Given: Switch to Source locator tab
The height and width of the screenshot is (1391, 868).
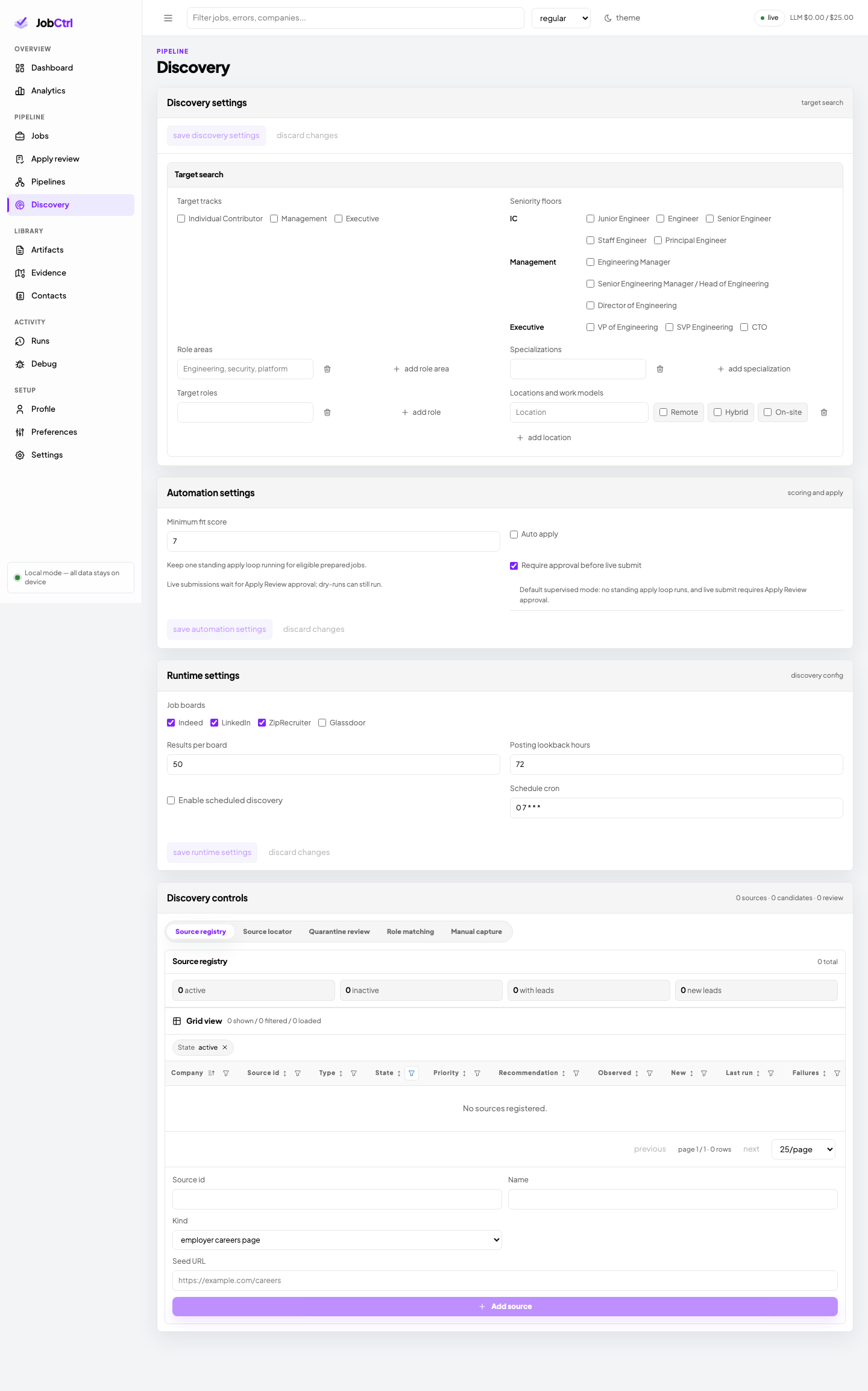Looking at the screenshot, I should click(267, 932).
